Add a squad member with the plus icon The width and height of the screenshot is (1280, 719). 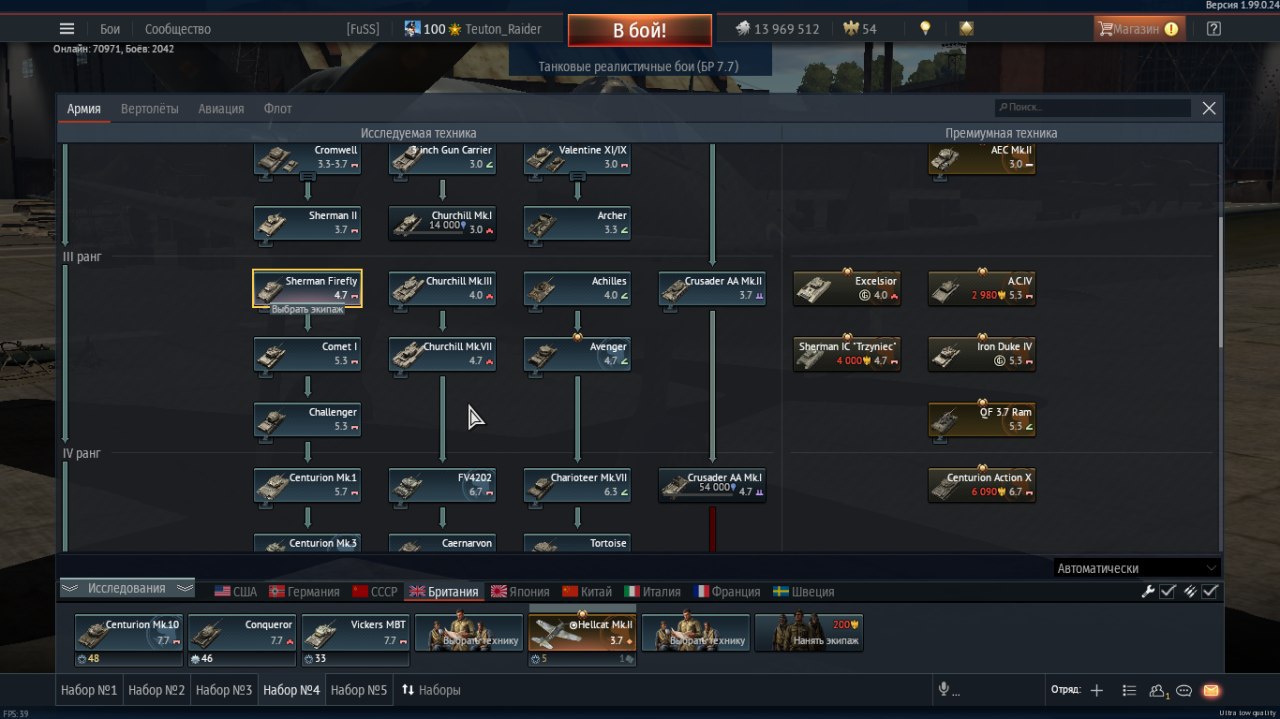(x=1096, y=690)
